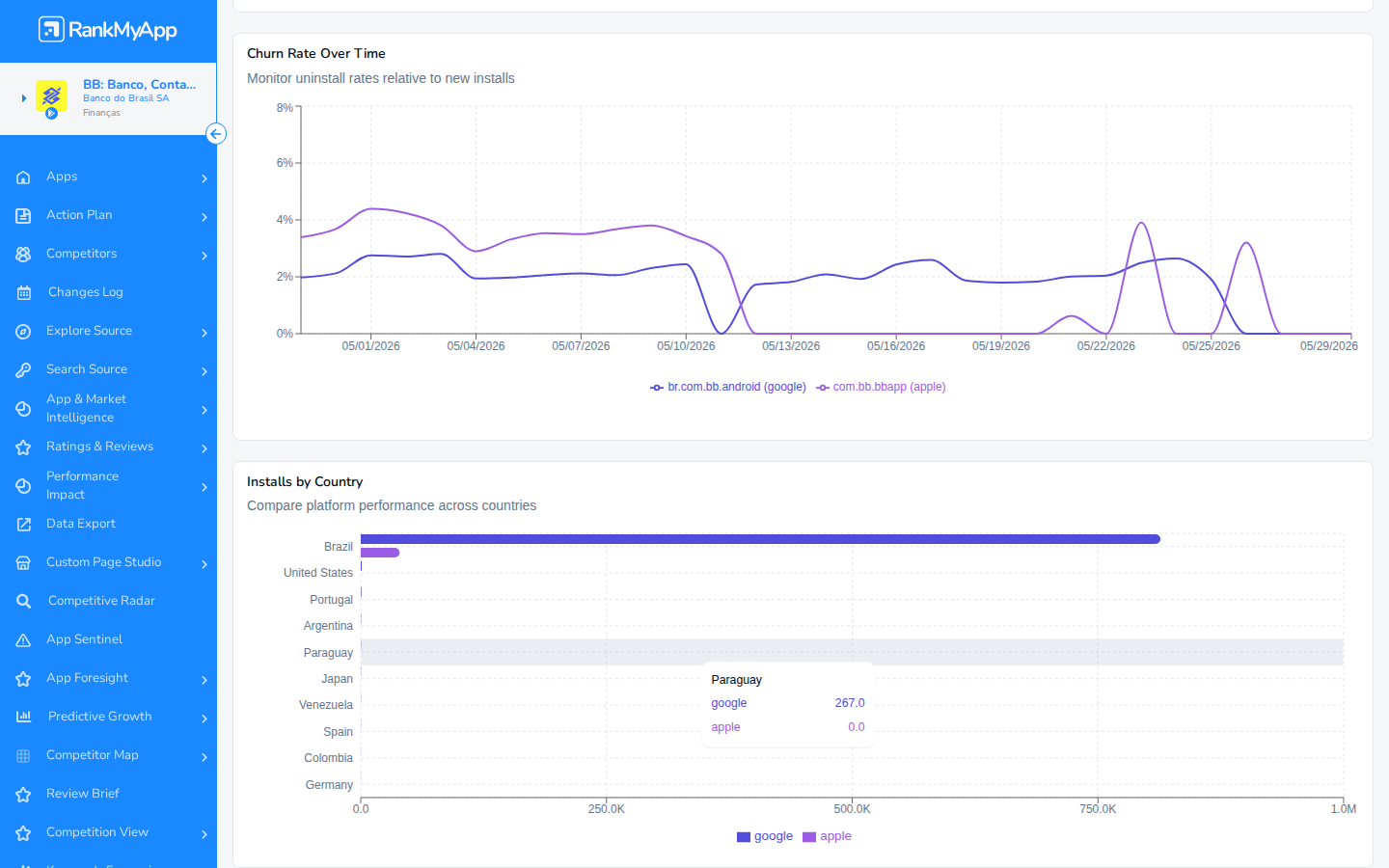Expand the Apps menu chevron
This screenshot has height=868, width=1389.
click(x=204, y=178)
